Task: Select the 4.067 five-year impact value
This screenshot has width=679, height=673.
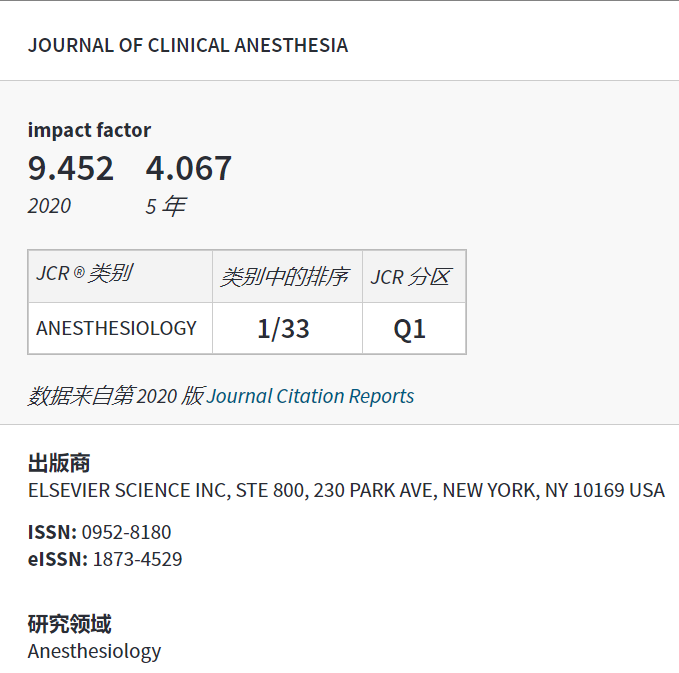Action: coord(189,168)
